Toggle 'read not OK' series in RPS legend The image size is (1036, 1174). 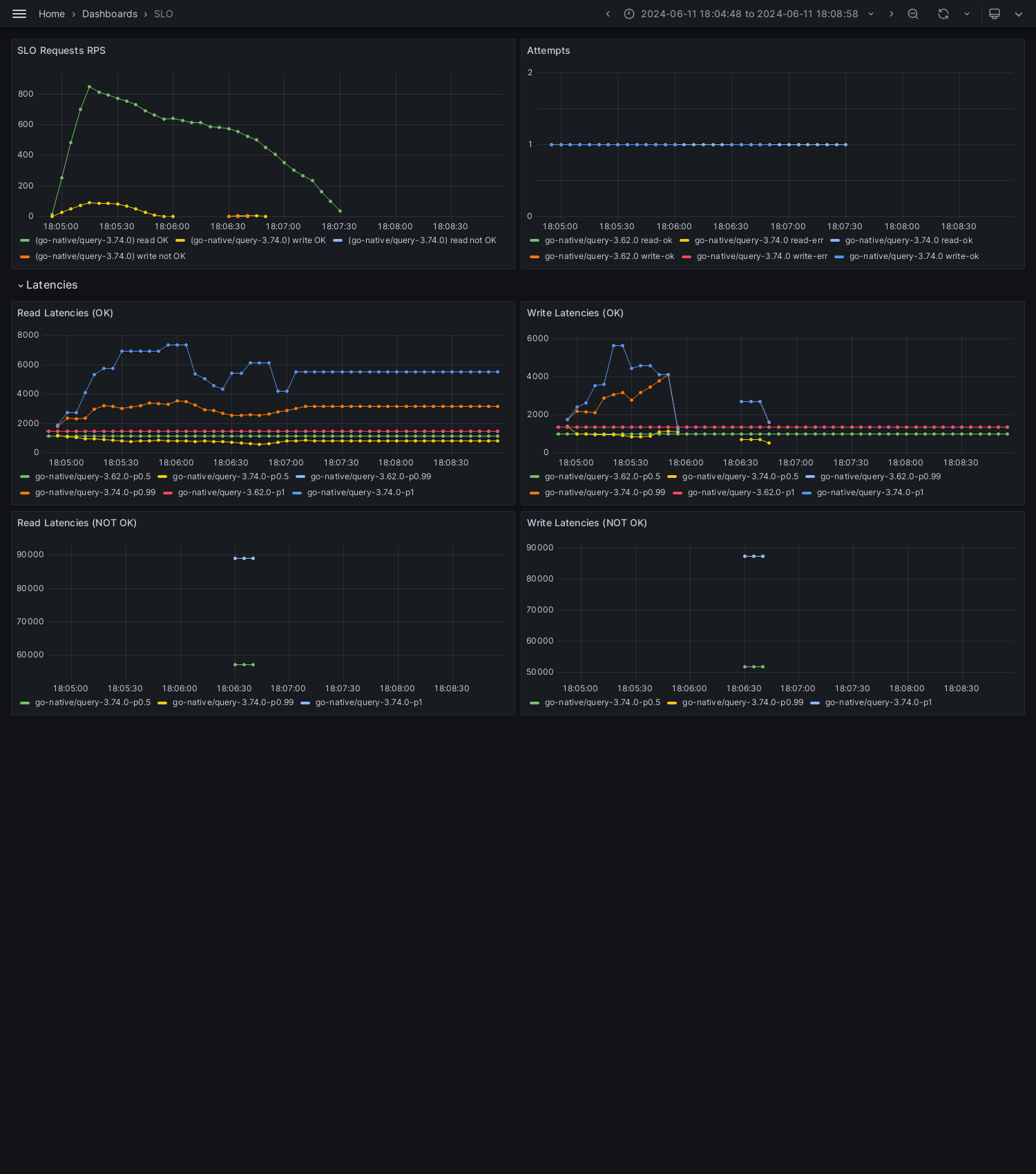click(422, 240)
